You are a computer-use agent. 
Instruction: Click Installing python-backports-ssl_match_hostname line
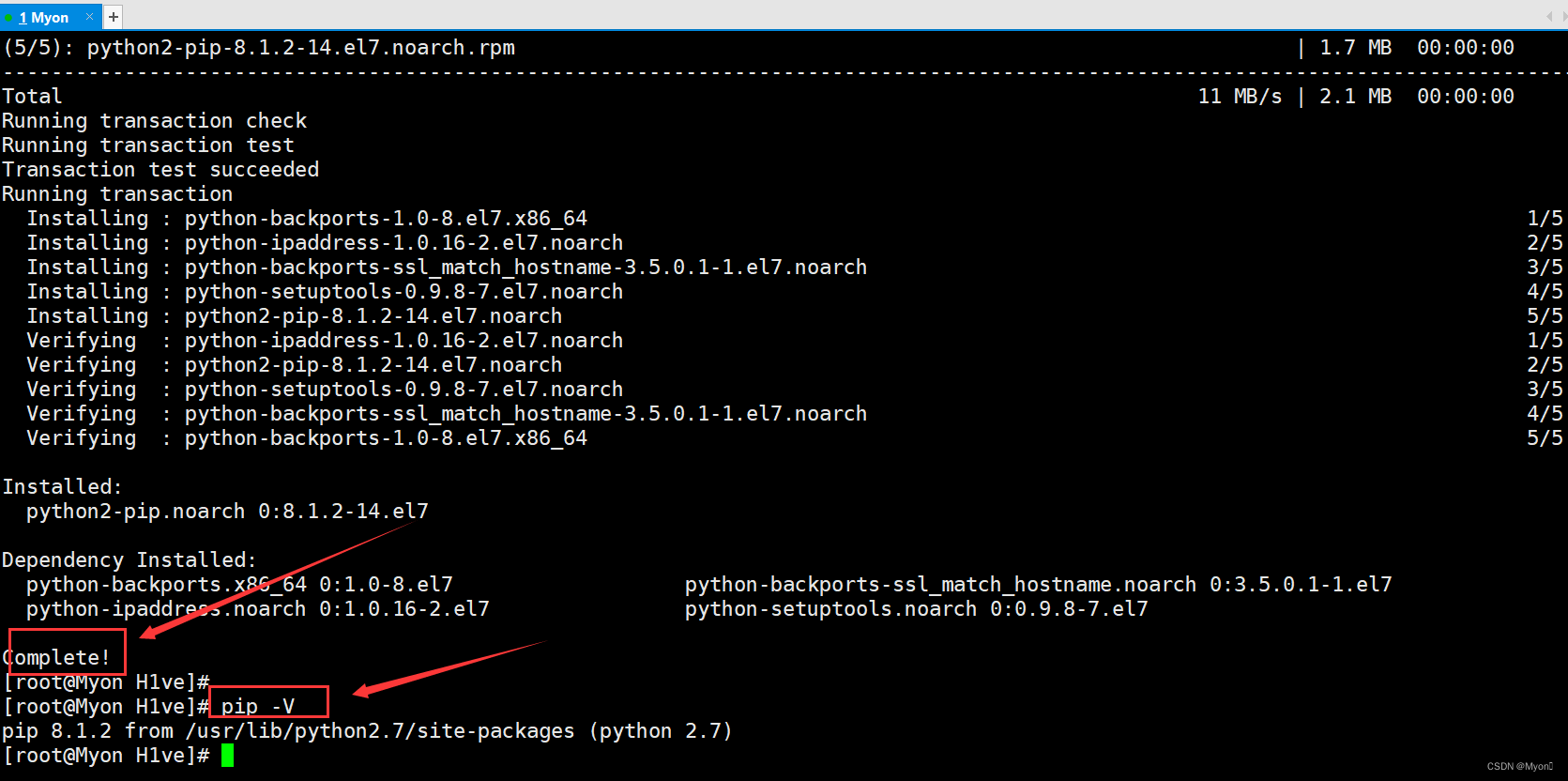point(447,268)
